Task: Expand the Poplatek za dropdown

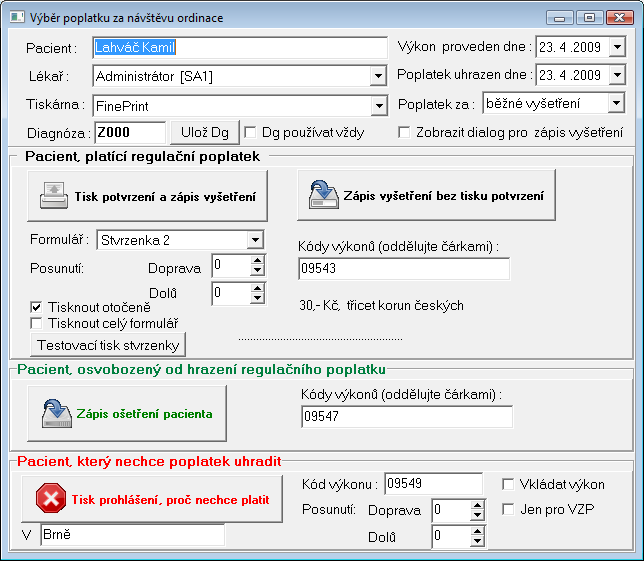Action: [616, 102]
